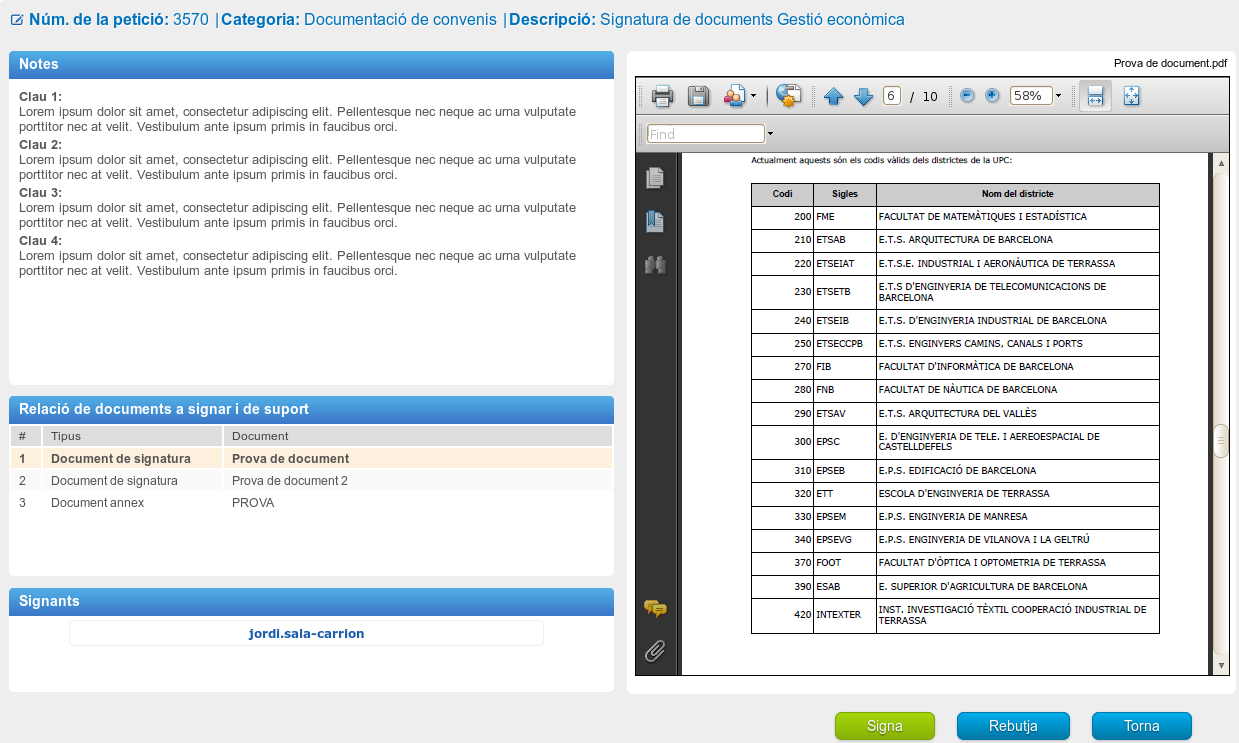Go to previous page with up arrow

[834, 96]
